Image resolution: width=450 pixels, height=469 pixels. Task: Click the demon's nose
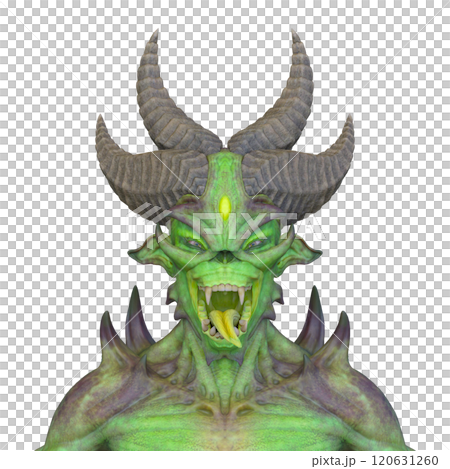click(225, 256)
